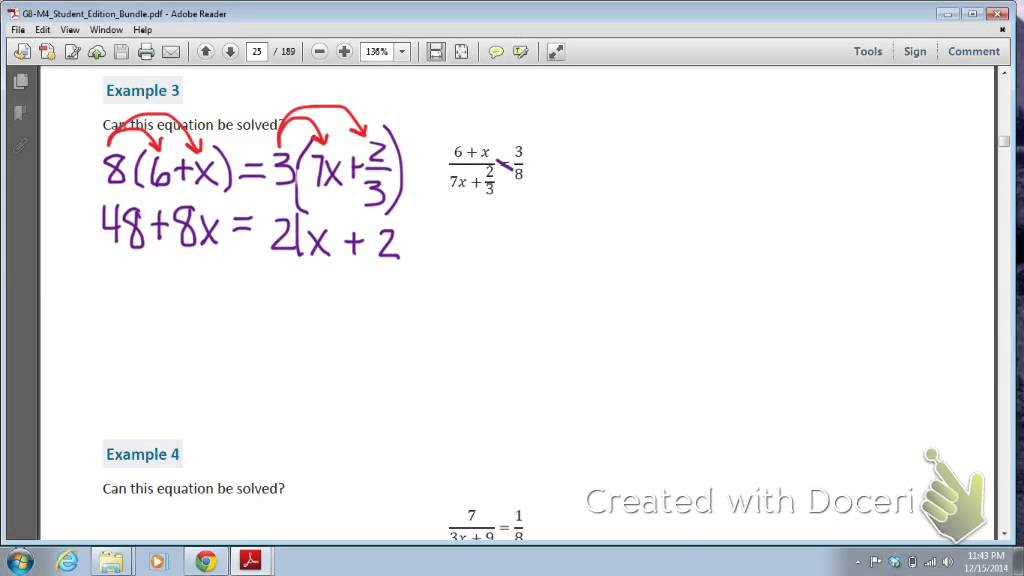Go to next page with down arrow
This screenshot has width=1024, height=576.
(x=230, y=52)
